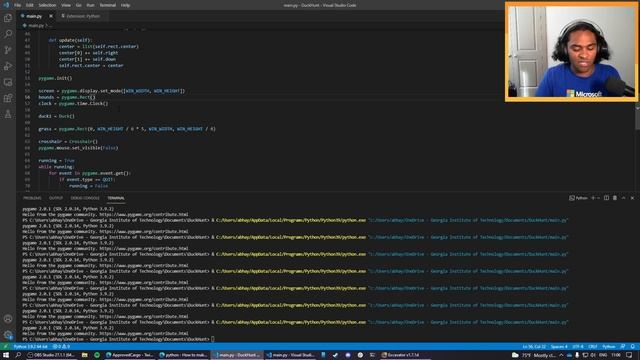The height and width of the screenshot is (360, 640).
Task: Click the 'ducki = Duck()' code line
Action: 56,116
